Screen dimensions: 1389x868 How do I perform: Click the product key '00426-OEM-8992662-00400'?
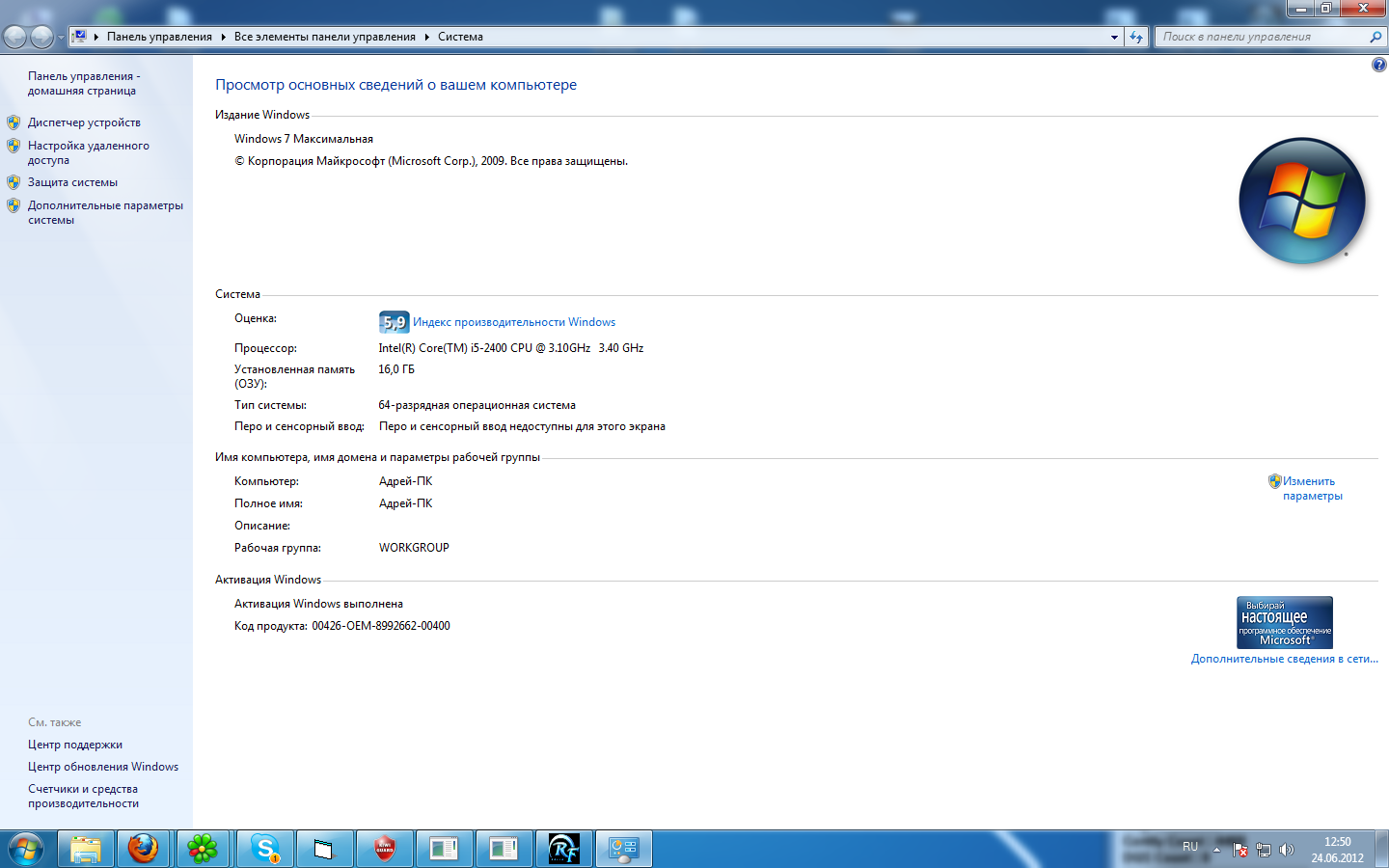pyautogui.click(x=381, y=626)
